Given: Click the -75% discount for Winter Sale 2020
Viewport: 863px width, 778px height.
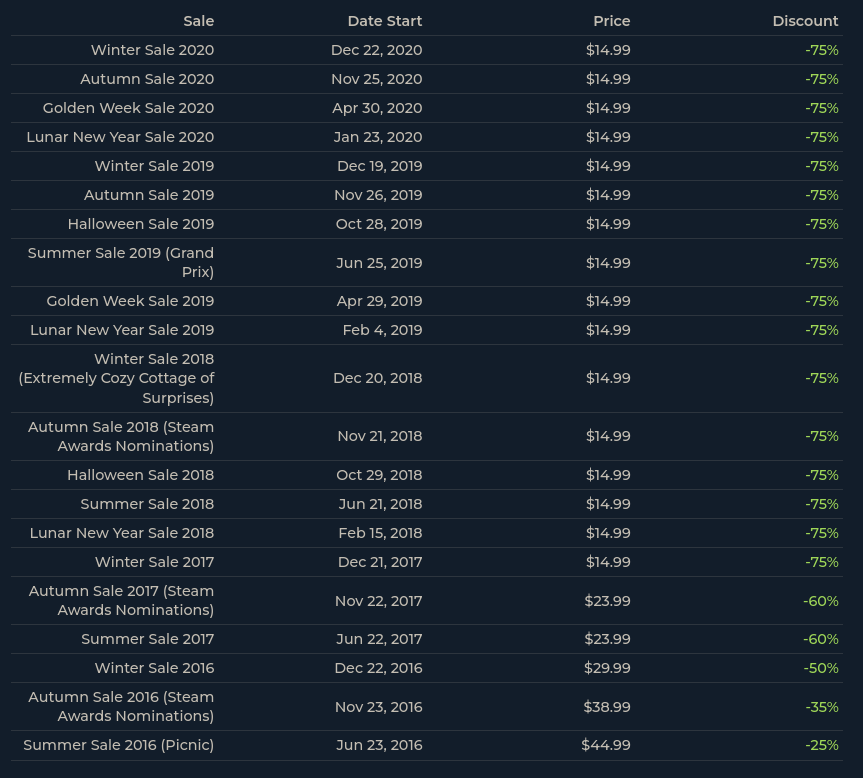Looking at the screenshot, I should 822,50.
